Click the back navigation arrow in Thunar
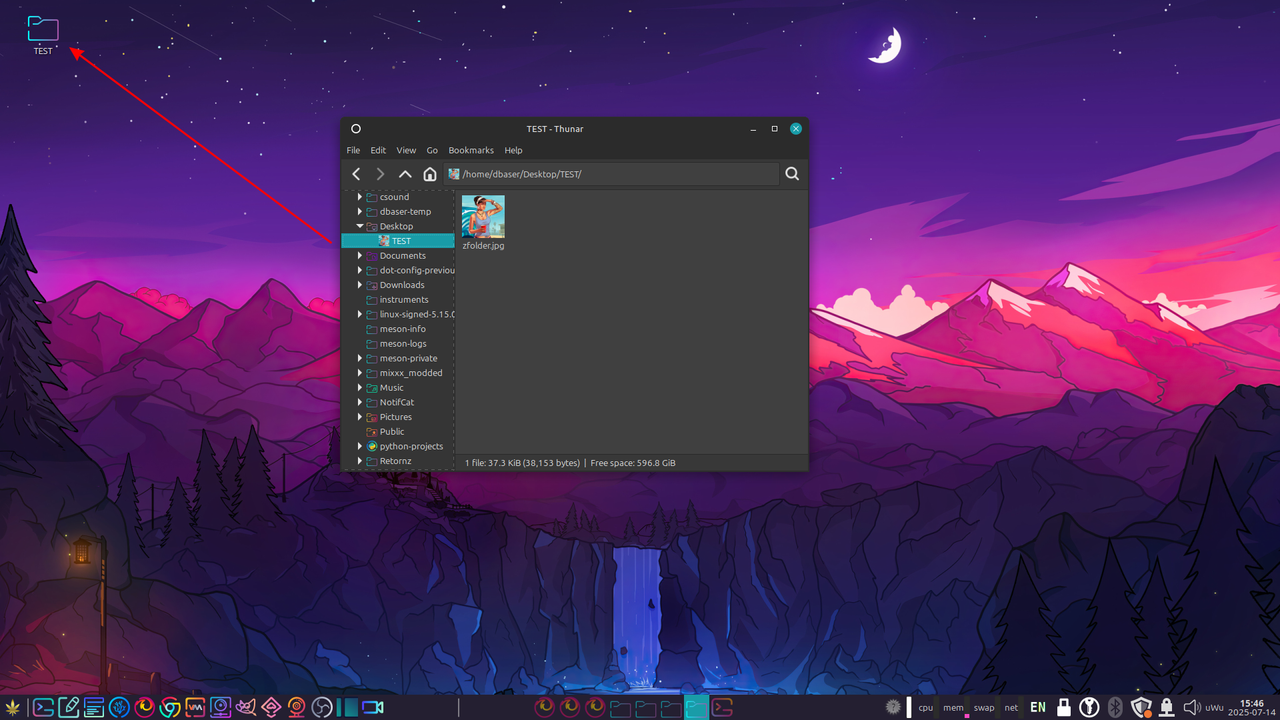The image size is (1280, 720). tap(356, 173)
